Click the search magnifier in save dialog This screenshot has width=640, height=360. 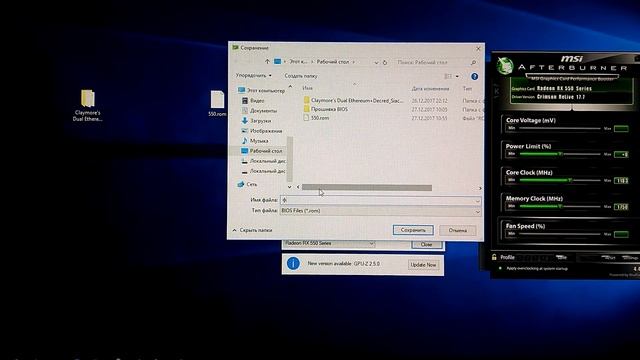[x=473, y=62]
